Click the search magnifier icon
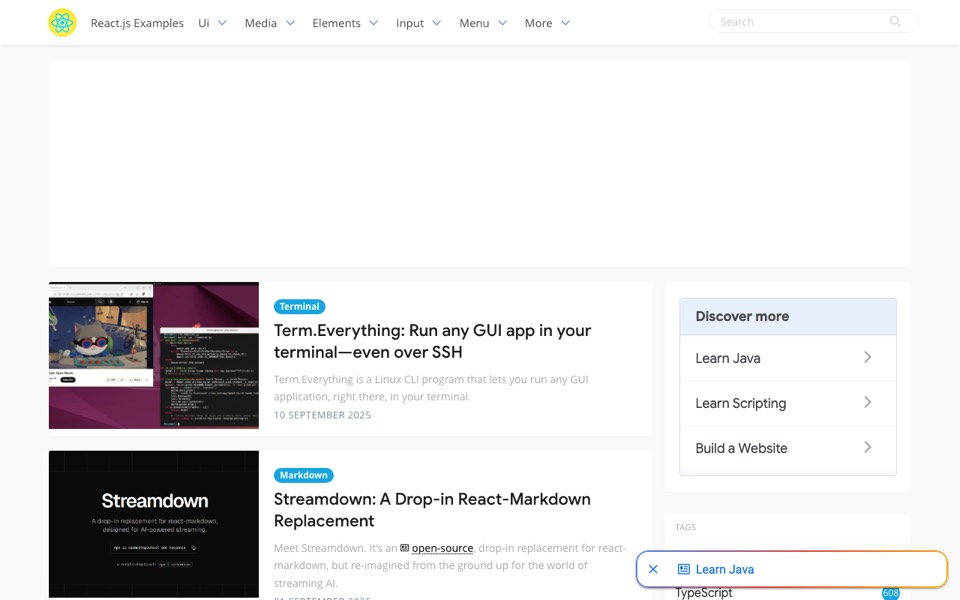This screenshot has height=600, width=960. coord(895,21)
